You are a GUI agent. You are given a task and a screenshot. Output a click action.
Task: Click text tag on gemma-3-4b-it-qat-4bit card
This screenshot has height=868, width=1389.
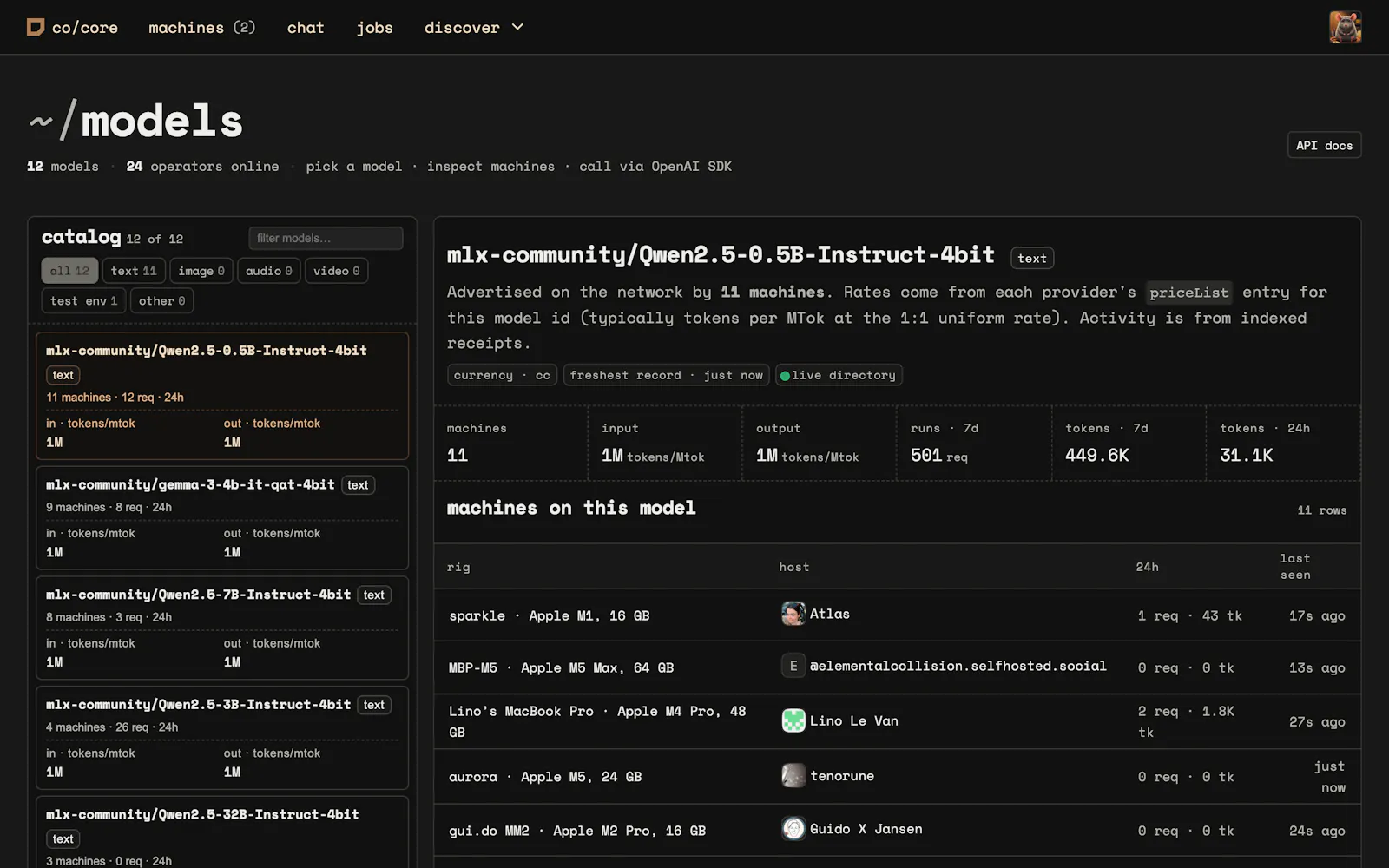coord(358,485)
